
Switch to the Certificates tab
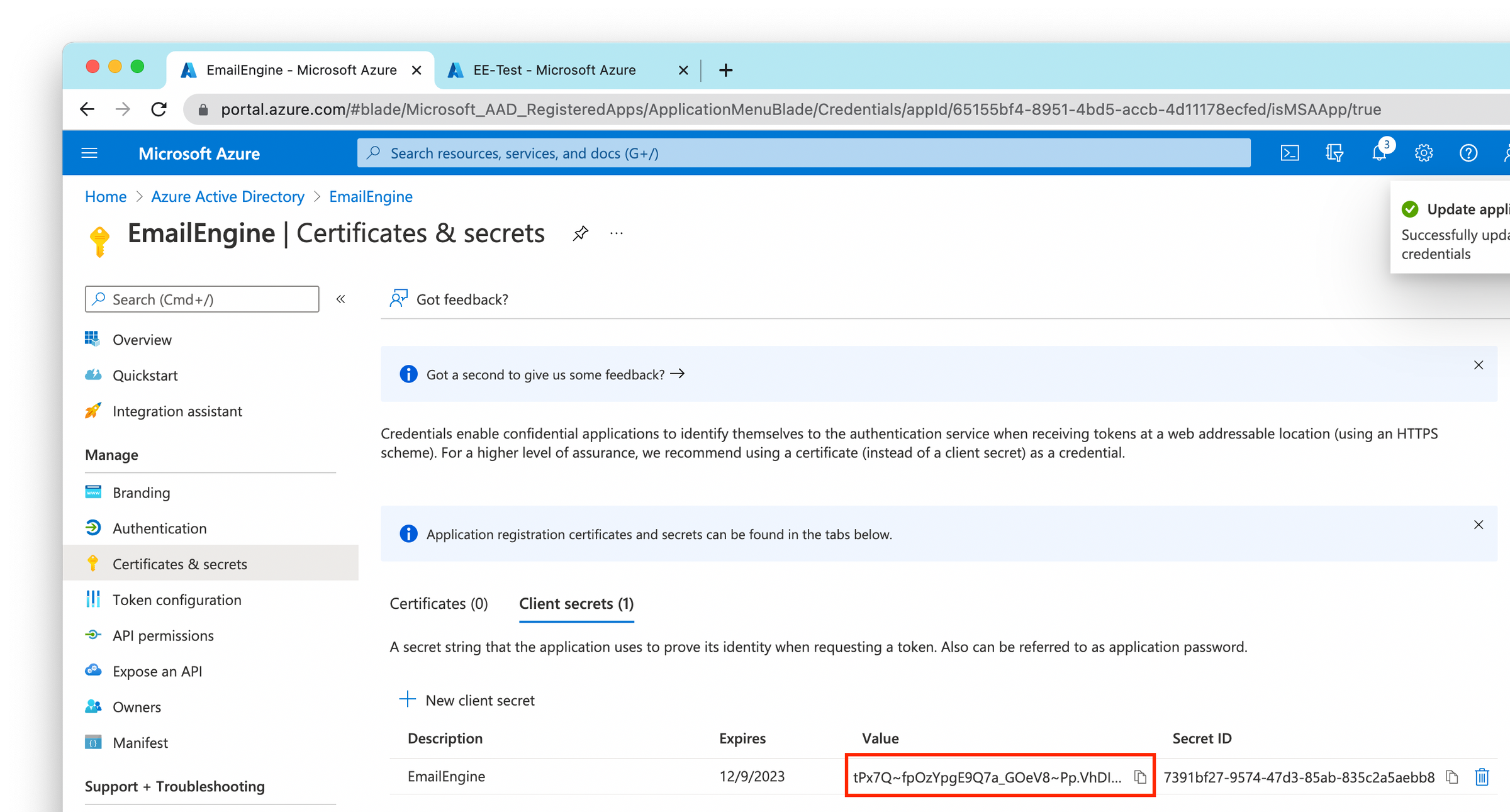[439, 603]
